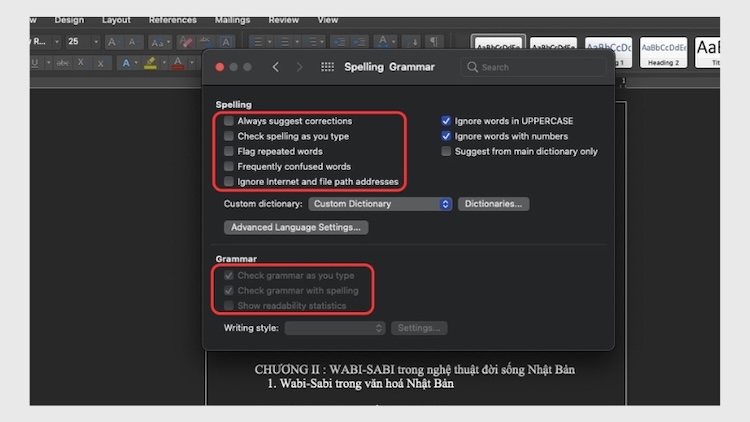Click the increase font size icon

point(112,42)
